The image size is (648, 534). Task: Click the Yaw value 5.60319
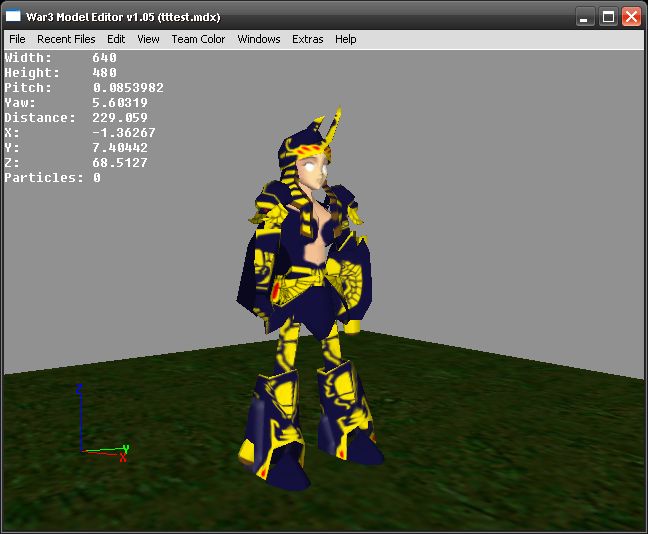[120, 103]
